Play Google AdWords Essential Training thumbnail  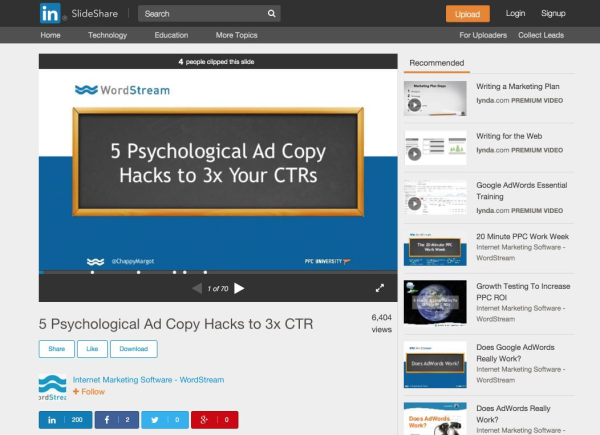[435, 197]
